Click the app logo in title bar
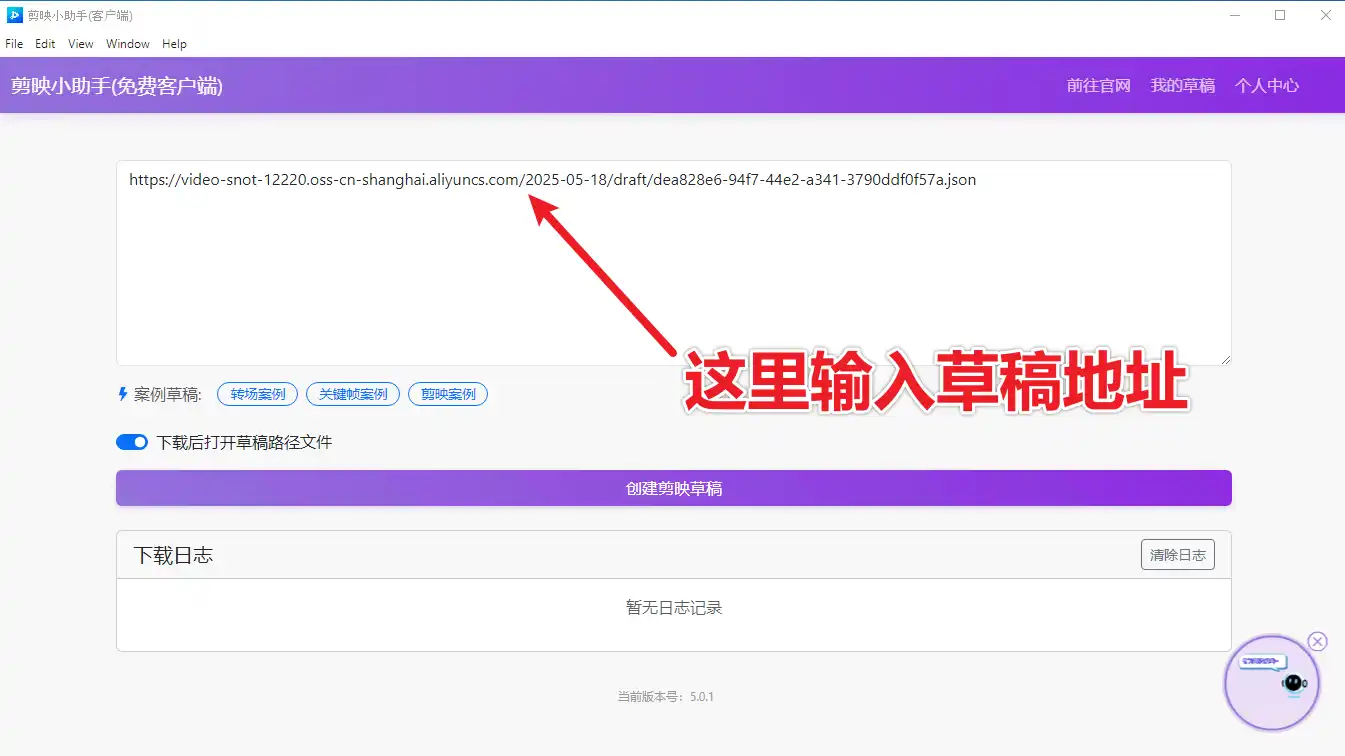Screen dimensions: 1345x756 pyautogui.click(x=14, y=15)
